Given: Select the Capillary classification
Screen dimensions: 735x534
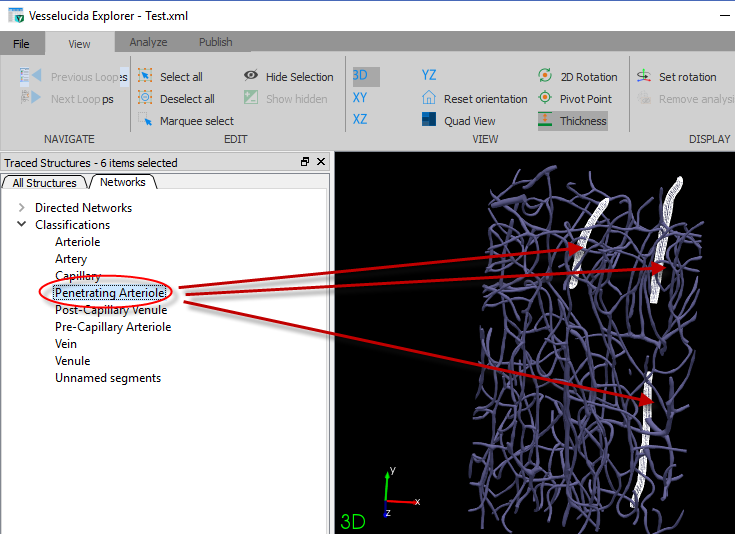Looking at the screenshot, I should point(78,276).
